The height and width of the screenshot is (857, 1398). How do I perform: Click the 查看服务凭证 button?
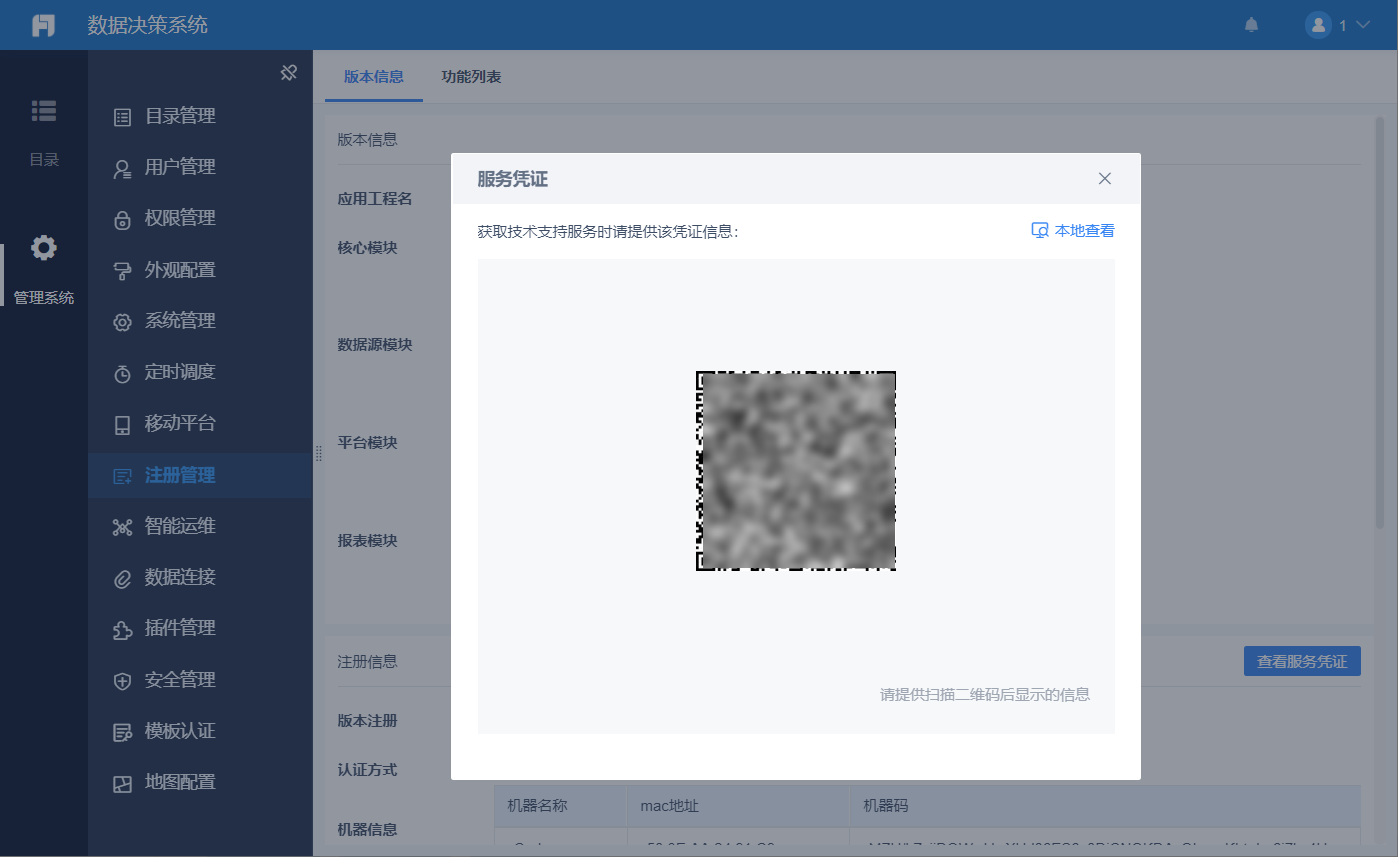(1302, 661)
